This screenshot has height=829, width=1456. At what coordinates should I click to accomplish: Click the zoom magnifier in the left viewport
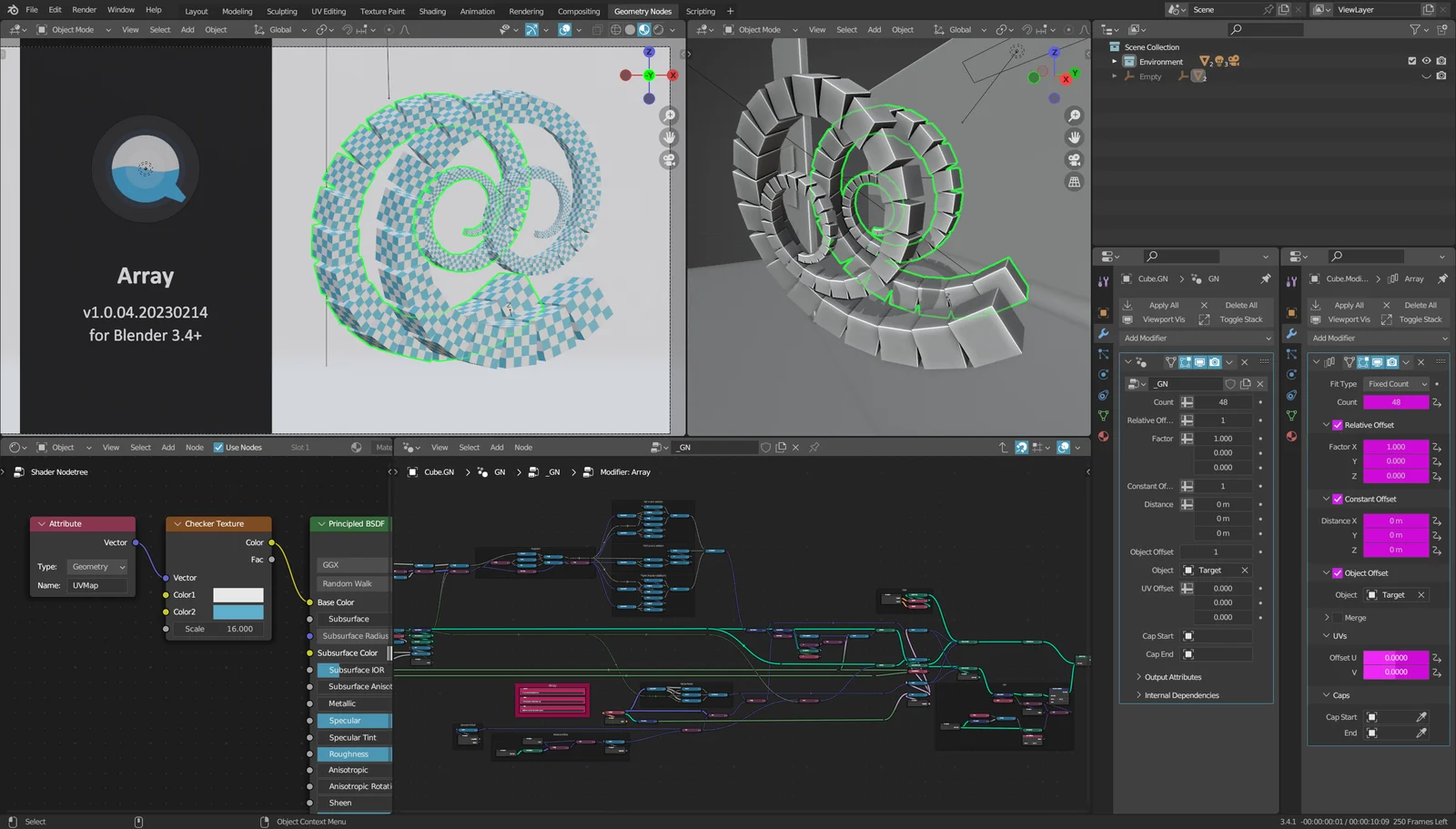[669, 116]
